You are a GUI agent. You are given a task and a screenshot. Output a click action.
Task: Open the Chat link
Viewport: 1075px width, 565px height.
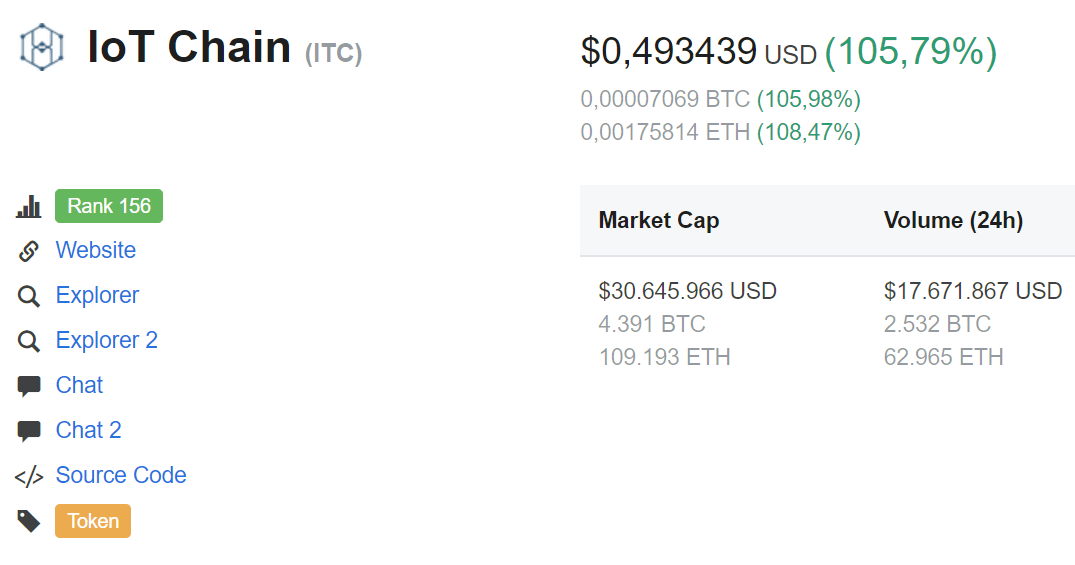tap(80, 385)
